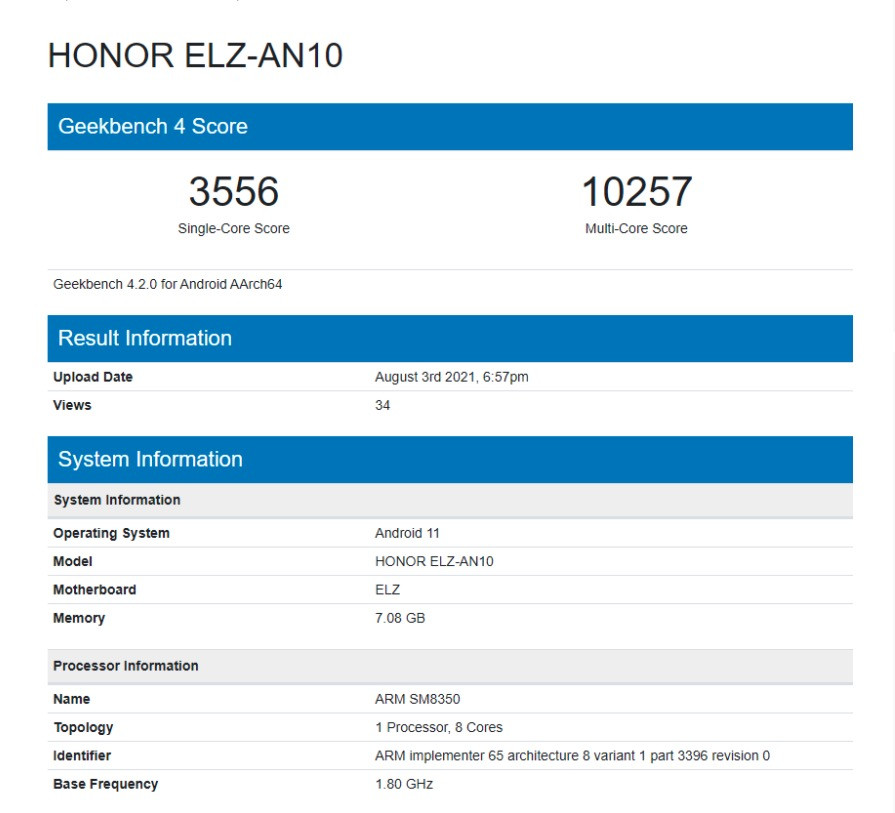
Task: Select the Operating System row label
Action: pyautogui.click(x=111, y=533)
